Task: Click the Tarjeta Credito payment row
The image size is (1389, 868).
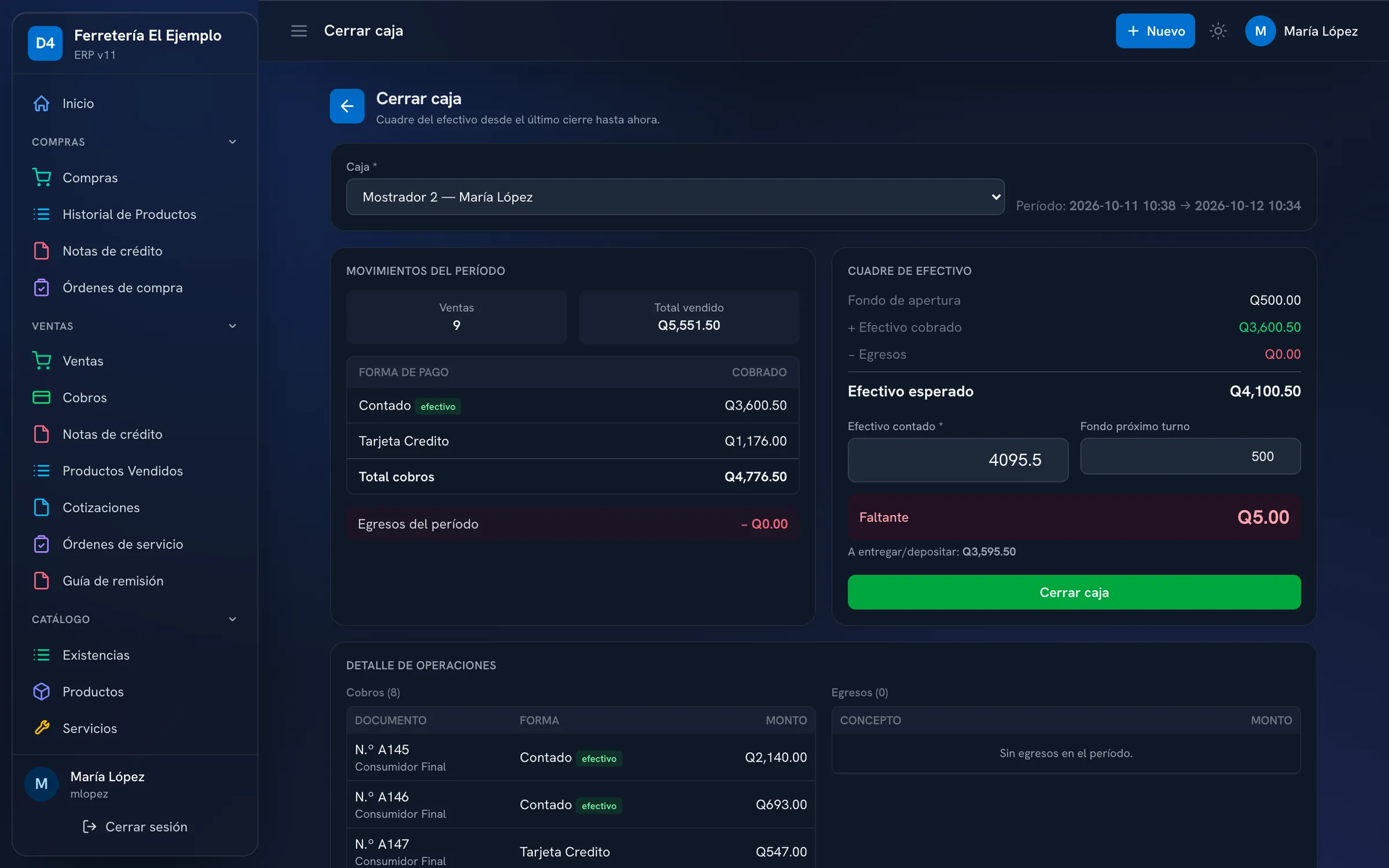Action: click(572, 441)
